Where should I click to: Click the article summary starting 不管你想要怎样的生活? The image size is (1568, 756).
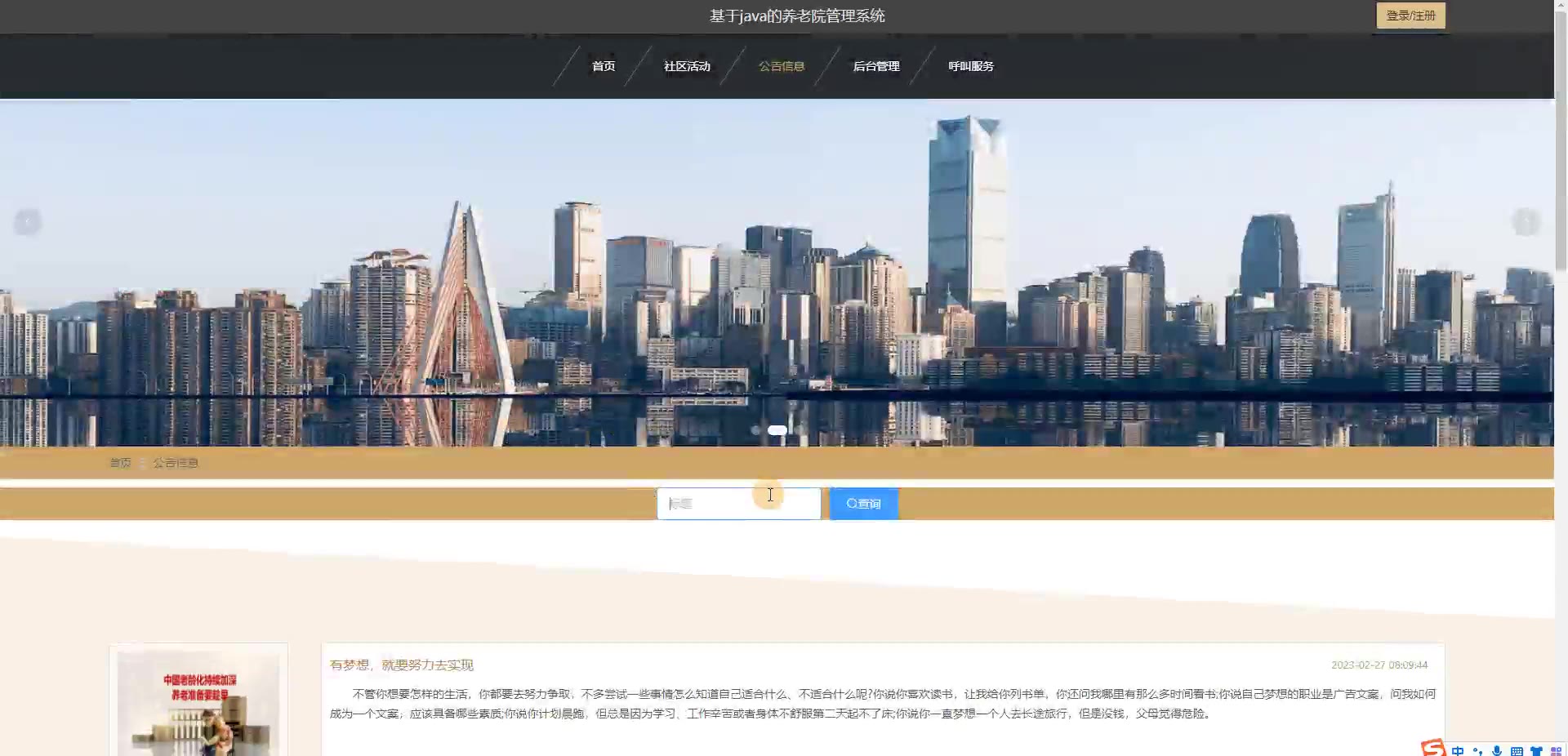pyautogui.click(x=883, y=704)
